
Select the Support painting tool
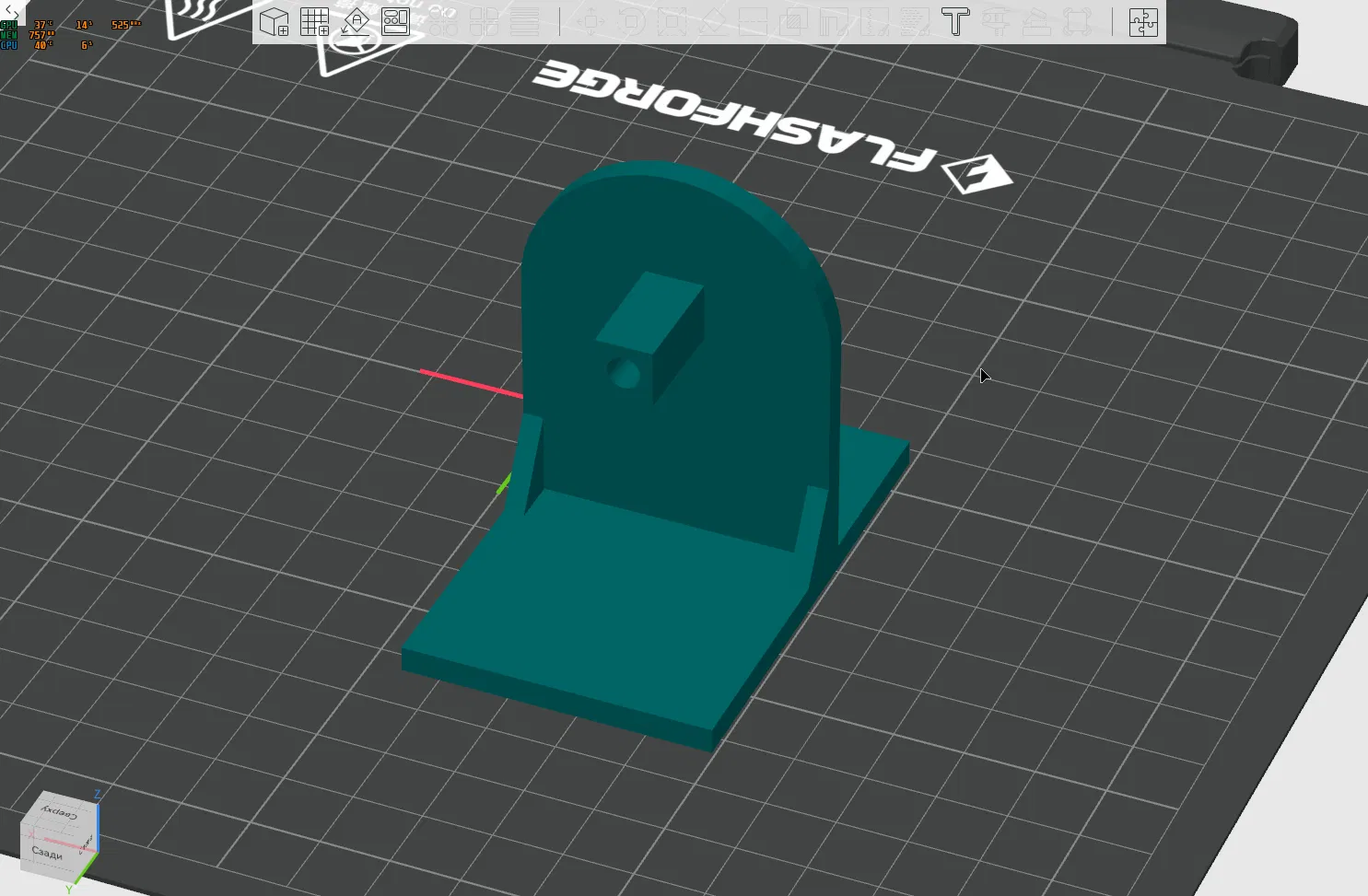pyautogui.click(x=834, y=22)
